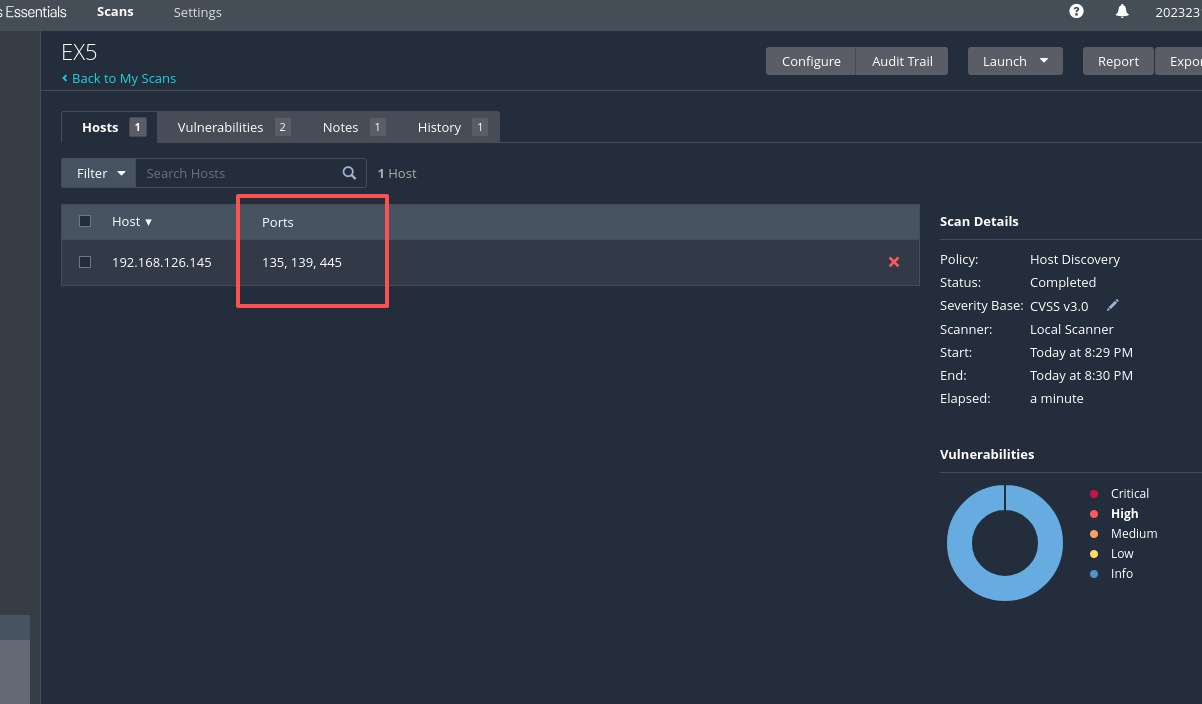This screenshot has height=704, width=1202.
Task: Click the Configure button
Action: [811, 61]
